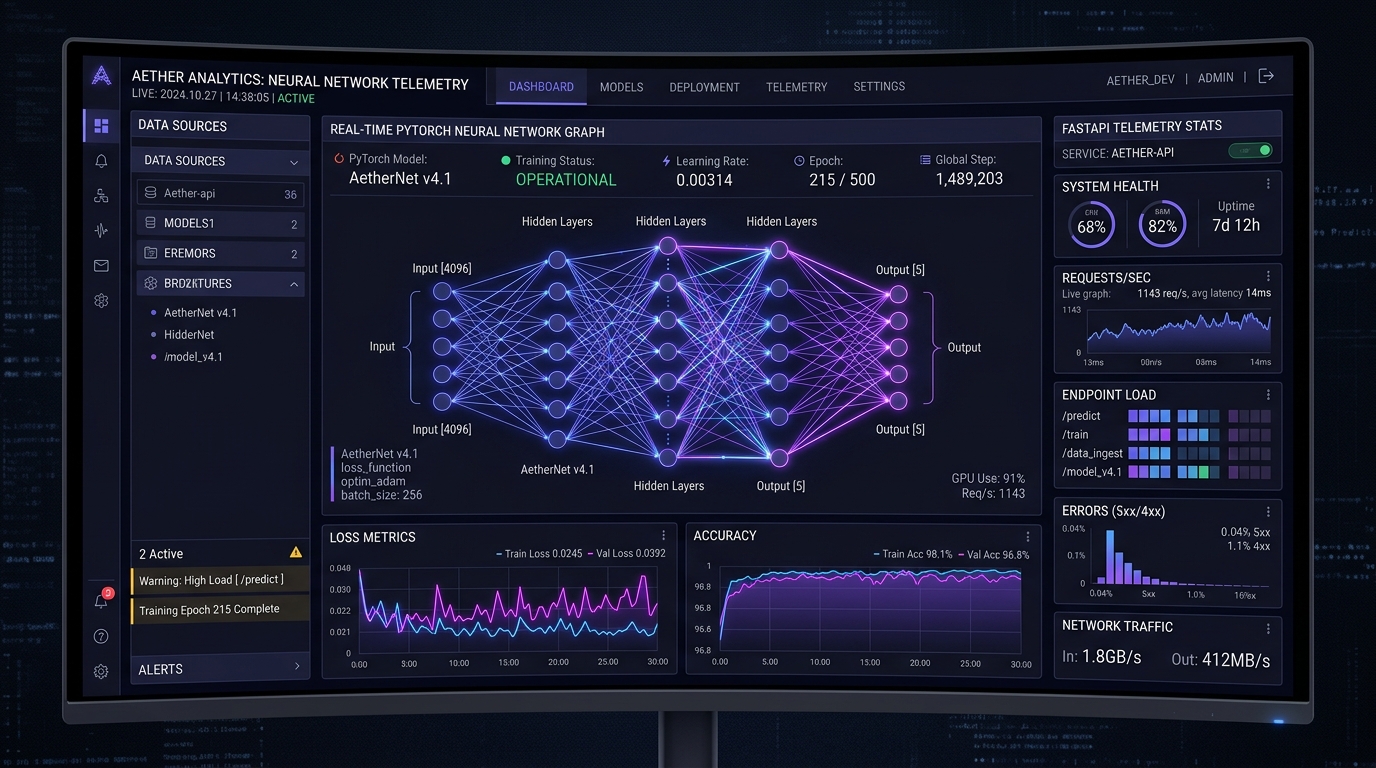Open the dashboard grid icon in sidebar
The image size is (1376, 768).
[x=101, y=125]
